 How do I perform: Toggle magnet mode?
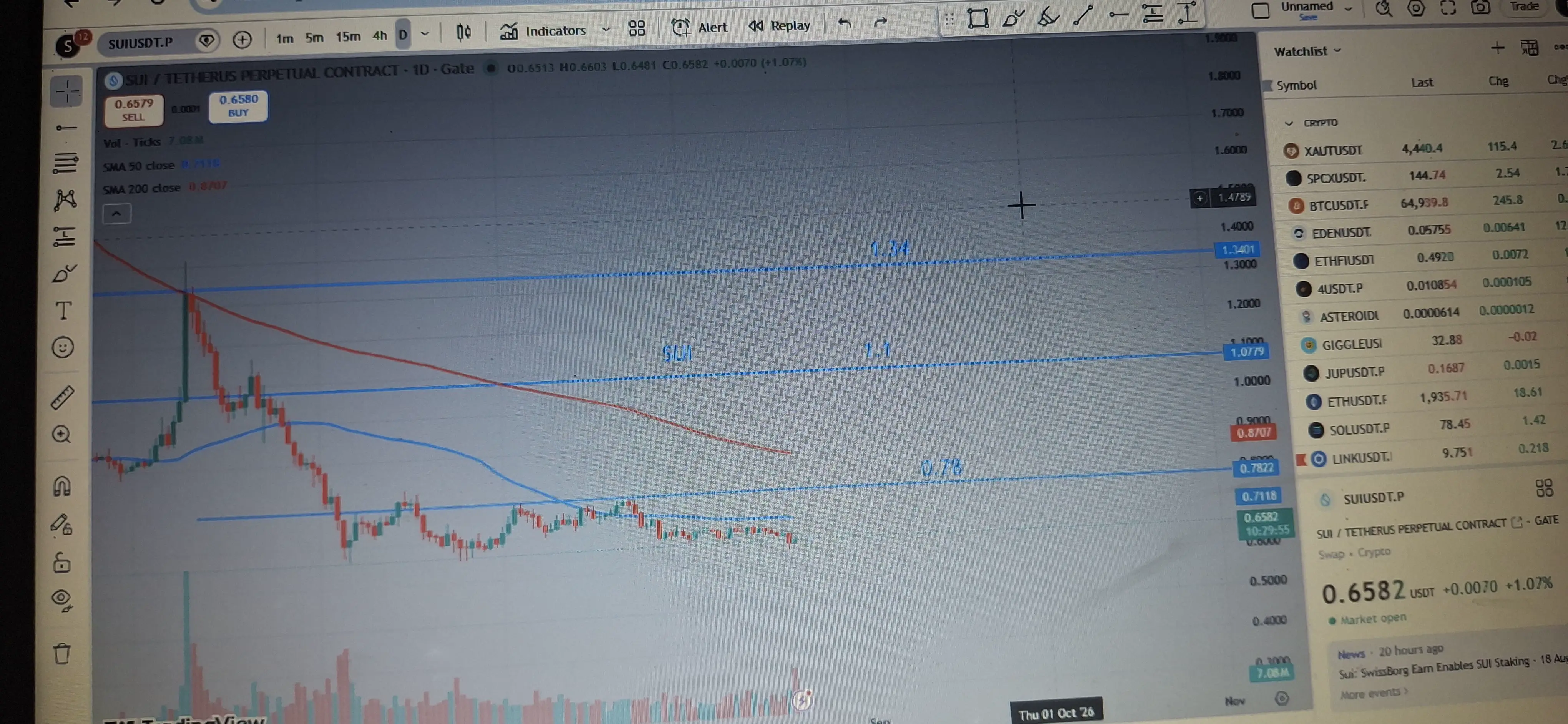point(62,485)
